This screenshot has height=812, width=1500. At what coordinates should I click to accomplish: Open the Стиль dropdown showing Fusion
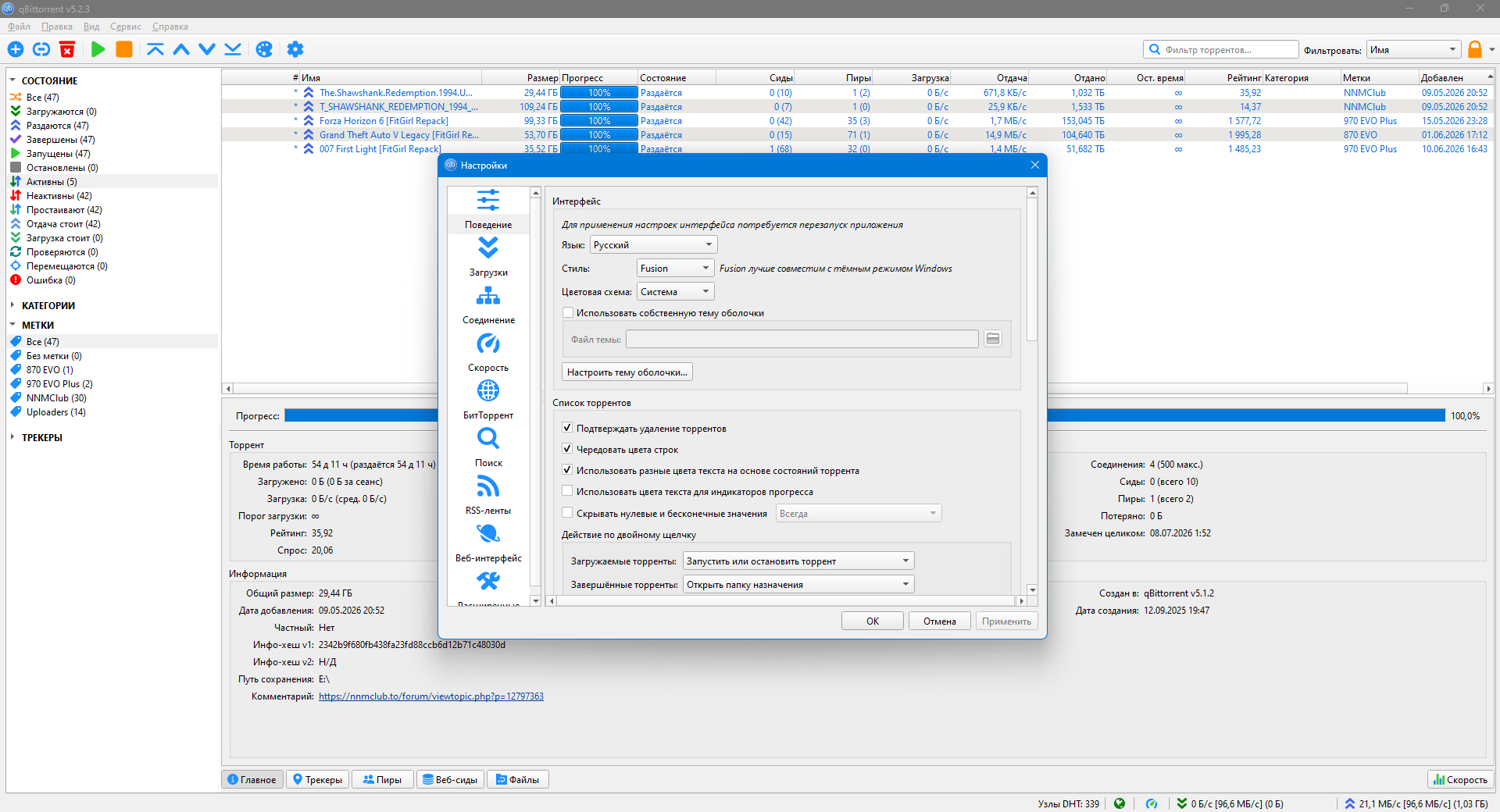click(675, 269)
